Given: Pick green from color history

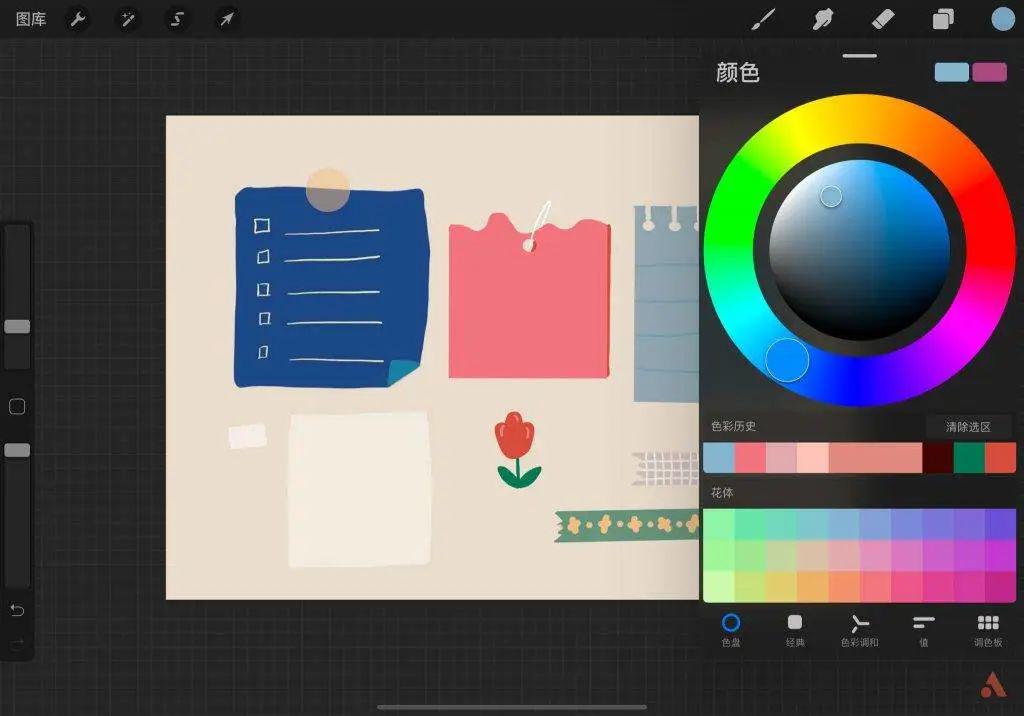Looking at the screenshot, I should pos(968,458).
